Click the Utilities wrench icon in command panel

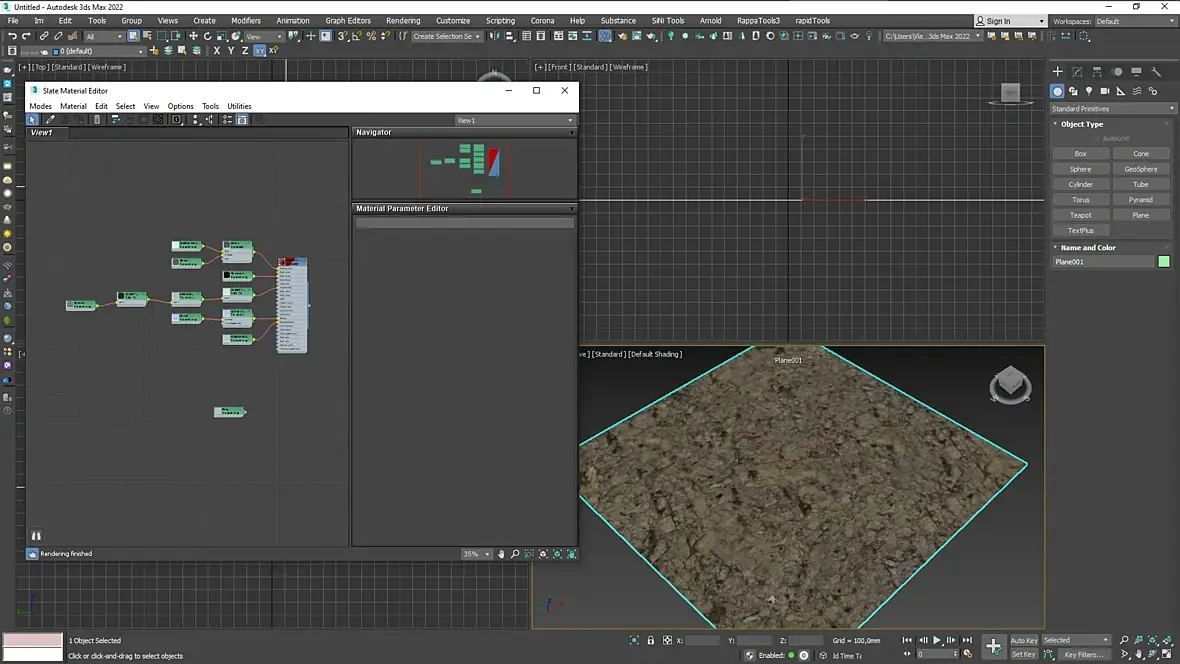[1156, 72]
